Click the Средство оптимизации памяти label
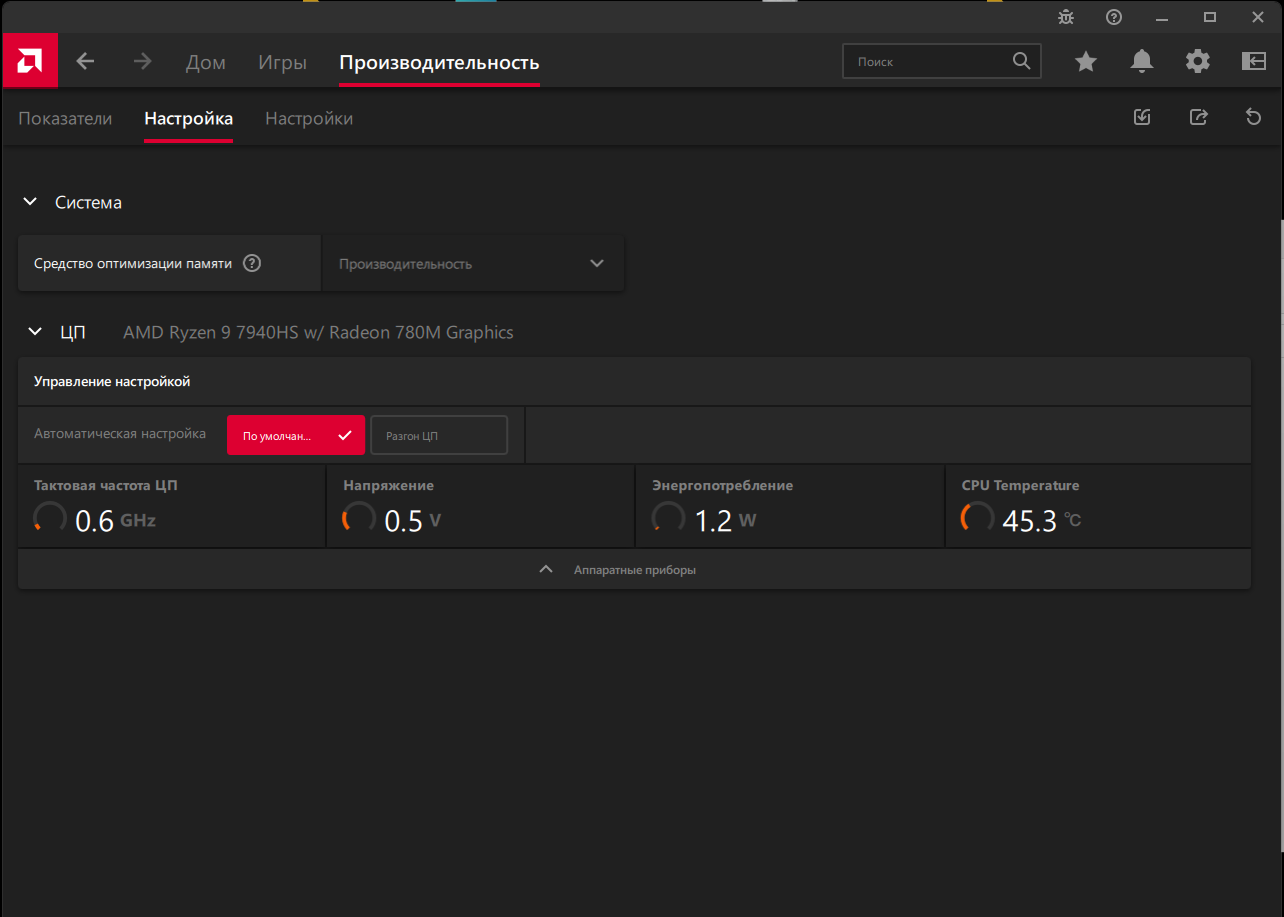The height and width of the screenshot is (917, 1284). tap(133, 264)
